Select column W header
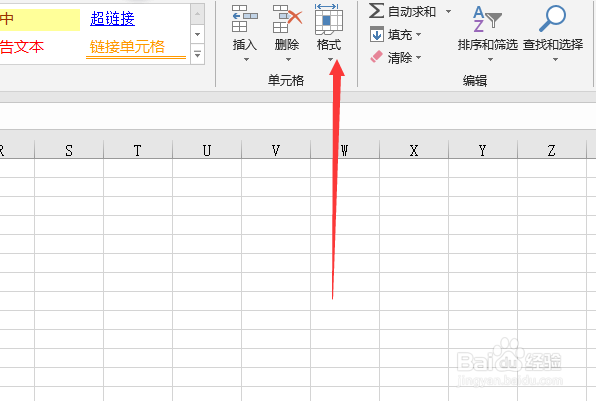The height and width of the screenshot is (401, 596). 345,150
